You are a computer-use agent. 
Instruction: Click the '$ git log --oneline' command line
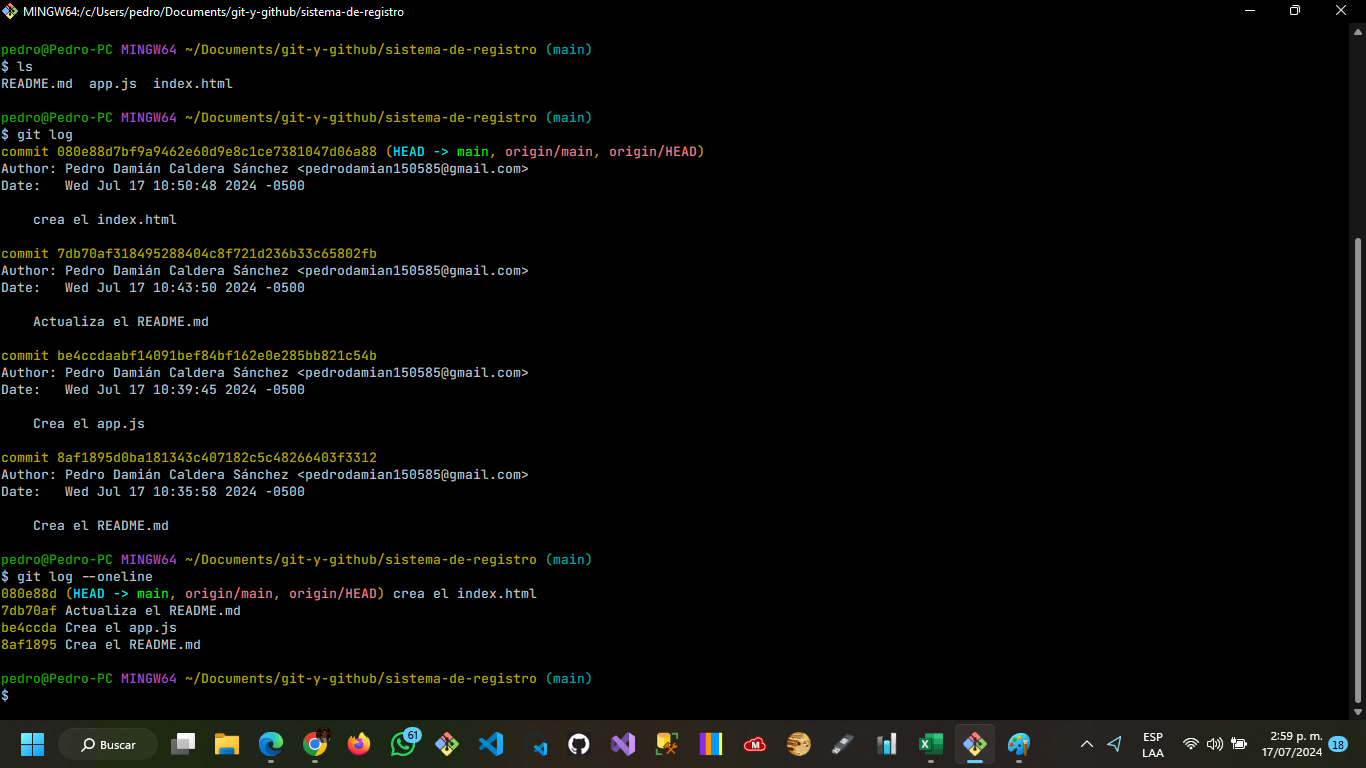click(77, 577)
